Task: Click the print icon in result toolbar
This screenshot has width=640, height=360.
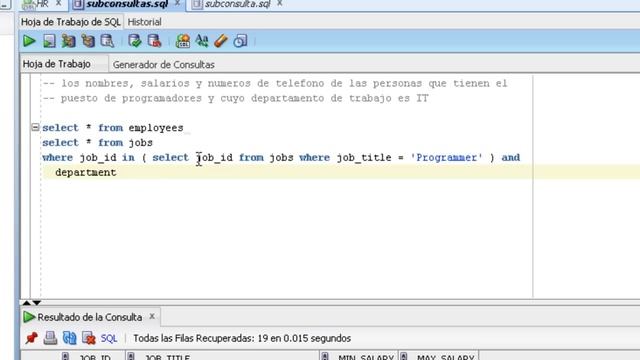Action: (x=51, y=338)
